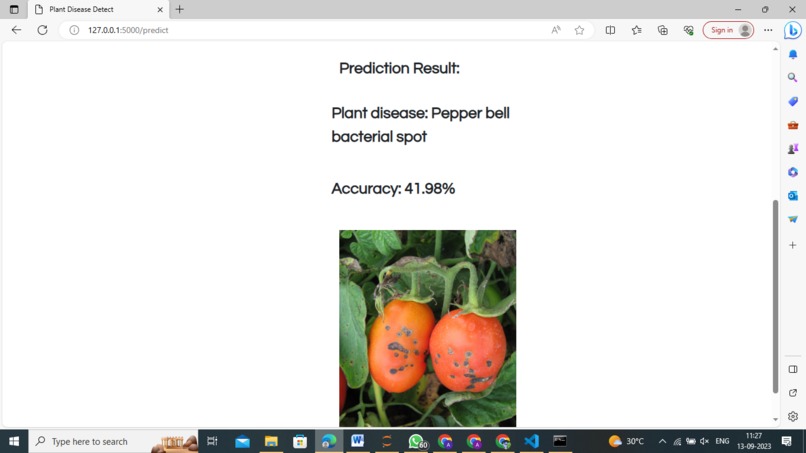
Task: Open Windows Start menu
Action: 14,441
